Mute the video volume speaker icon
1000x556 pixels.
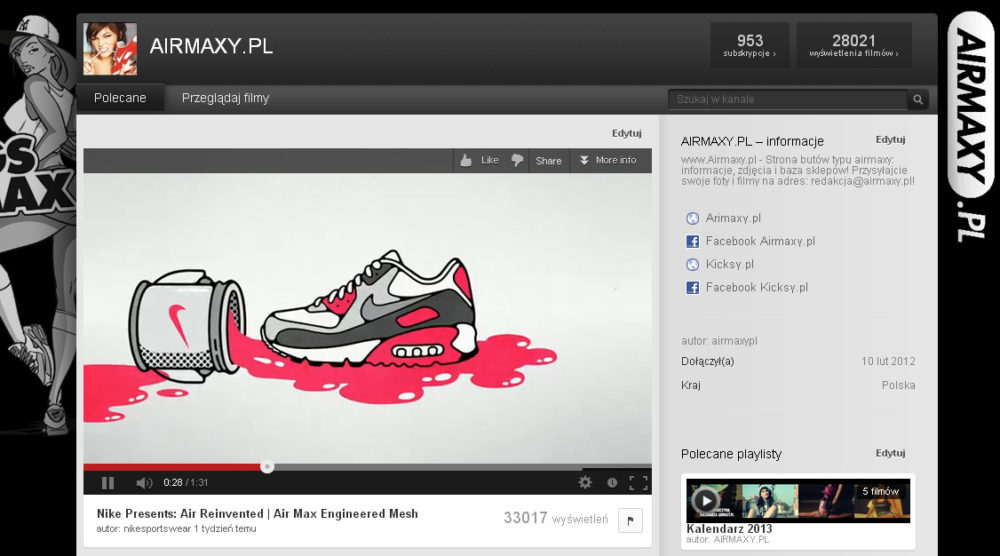[144, 483]
